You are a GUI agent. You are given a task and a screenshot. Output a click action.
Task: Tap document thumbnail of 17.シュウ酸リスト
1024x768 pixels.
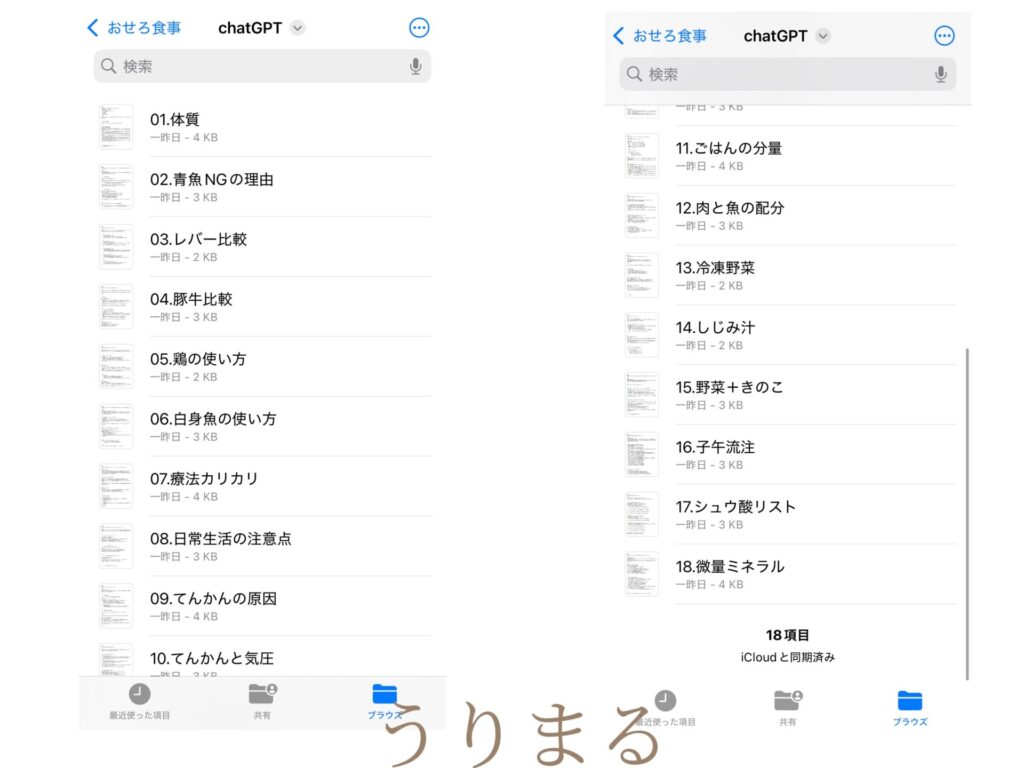641,515
